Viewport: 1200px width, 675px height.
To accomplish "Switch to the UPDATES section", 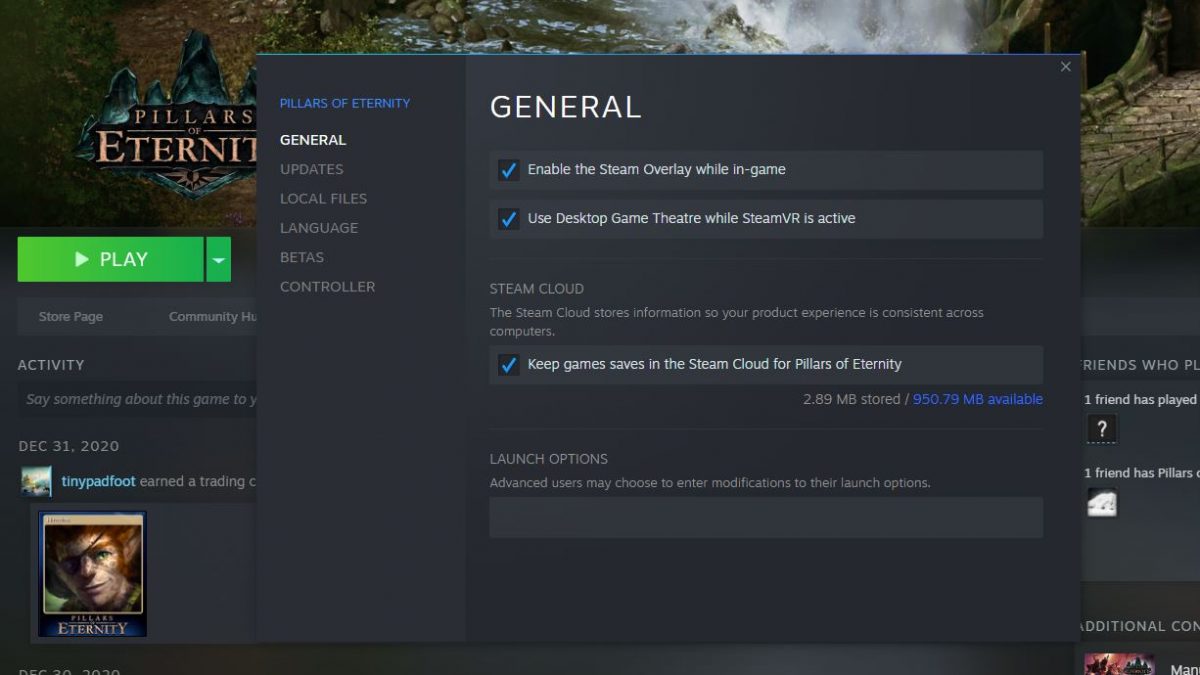I will (312, 169).
